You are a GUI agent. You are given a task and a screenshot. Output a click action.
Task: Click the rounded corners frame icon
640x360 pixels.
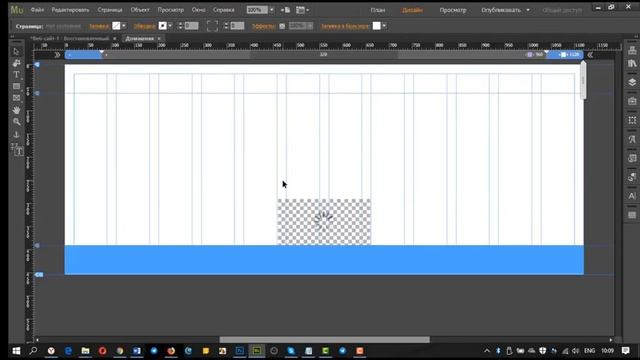coord(212,26)
